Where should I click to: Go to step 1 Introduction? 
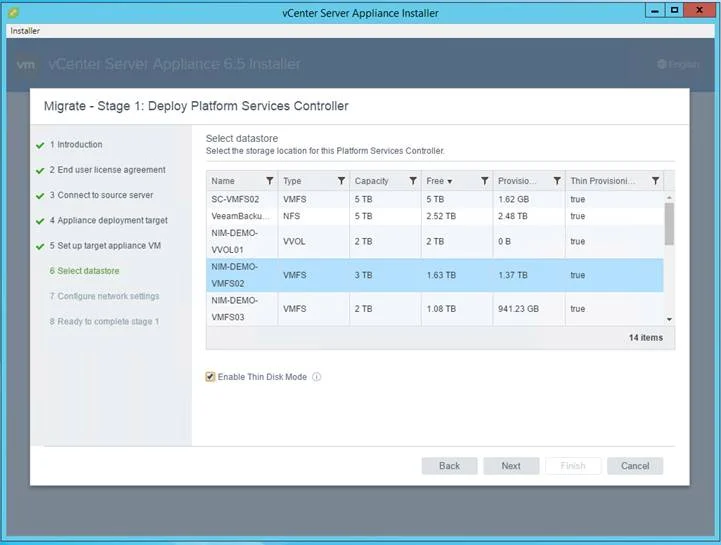click(x=76, y=144)
